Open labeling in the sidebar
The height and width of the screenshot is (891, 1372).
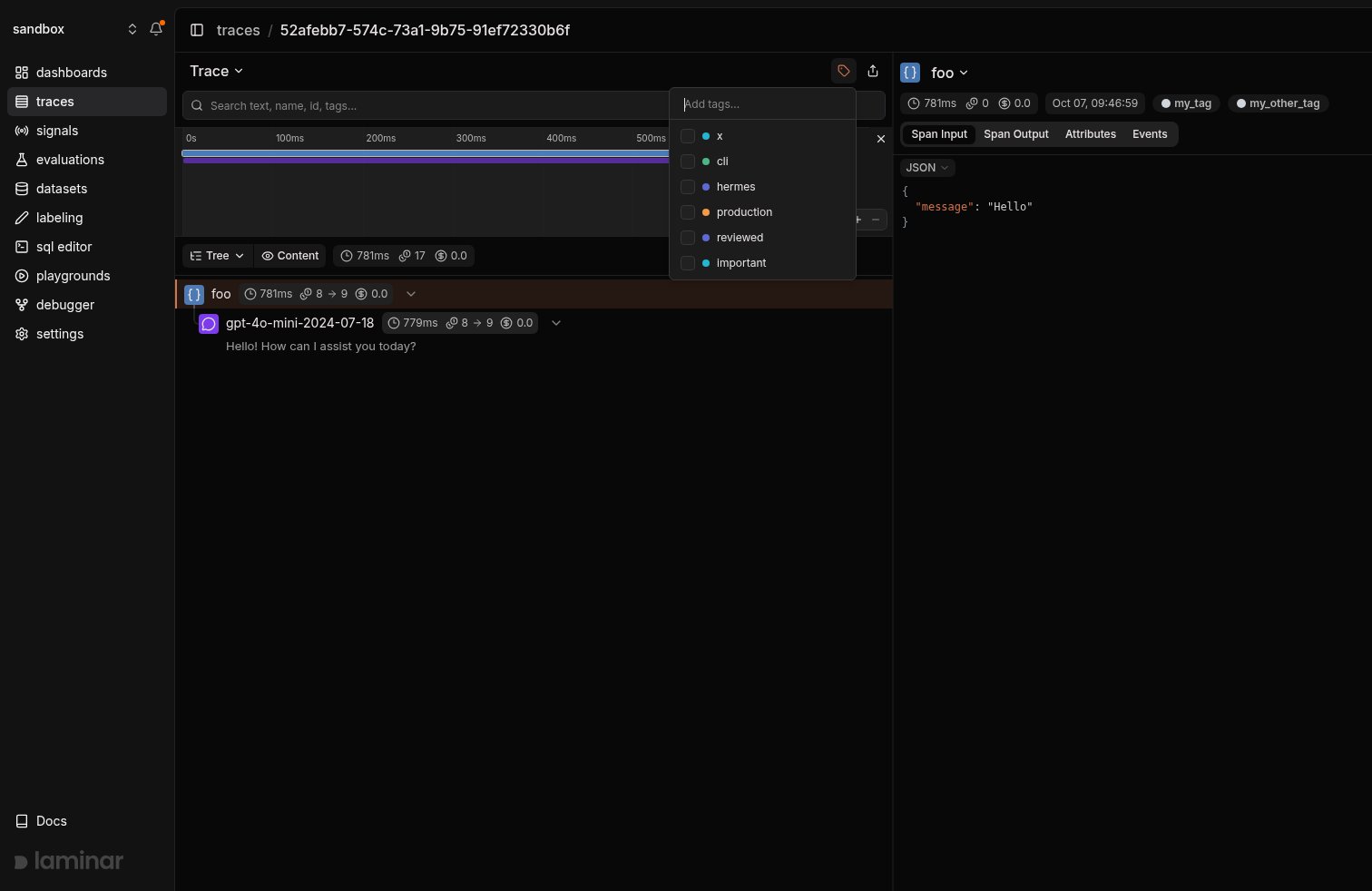tap(87, 218)
